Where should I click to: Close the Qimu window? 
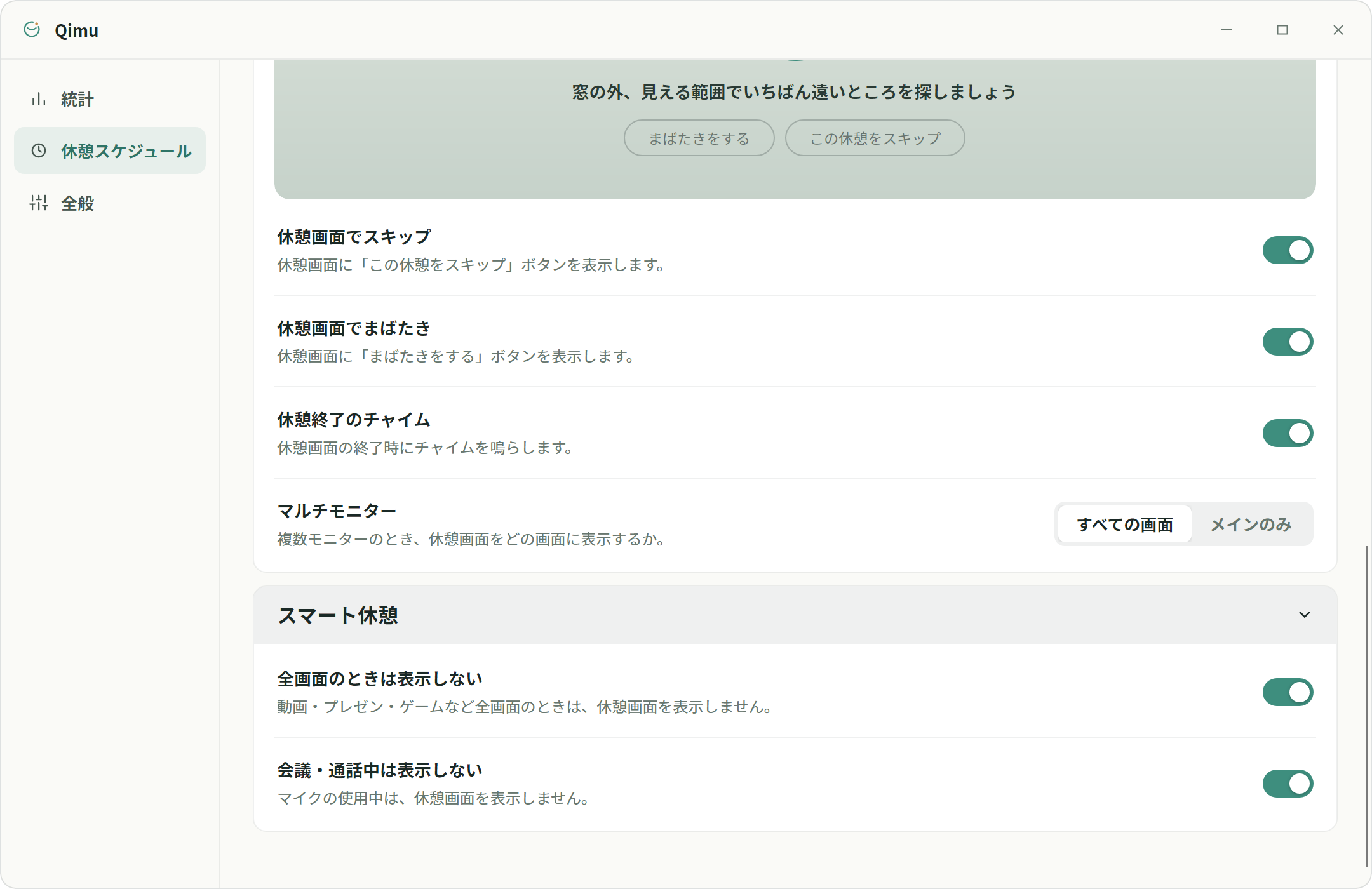(1338, 30)
